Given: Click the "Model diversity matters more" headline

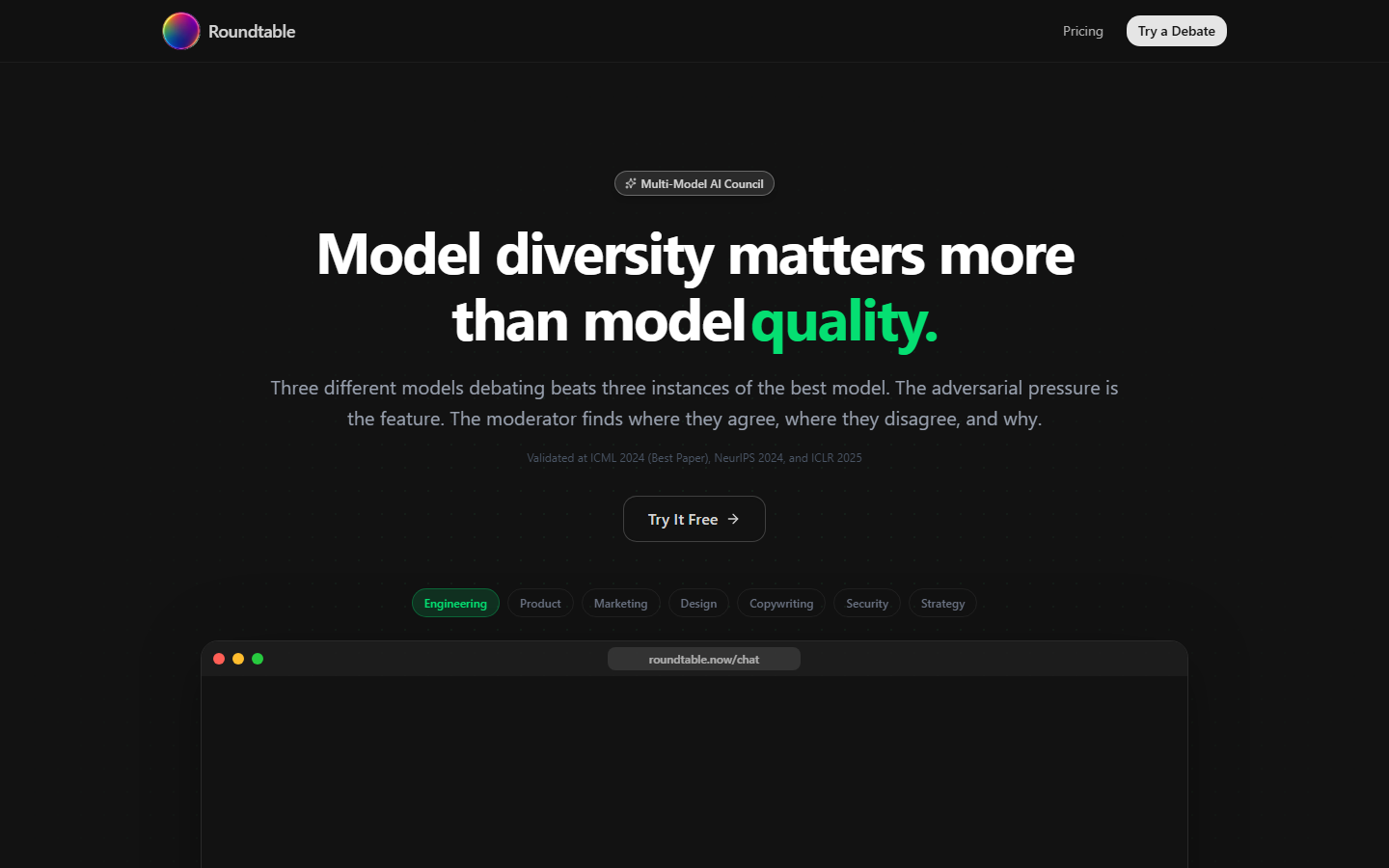Looking at the screenshot, I should 695,255.
